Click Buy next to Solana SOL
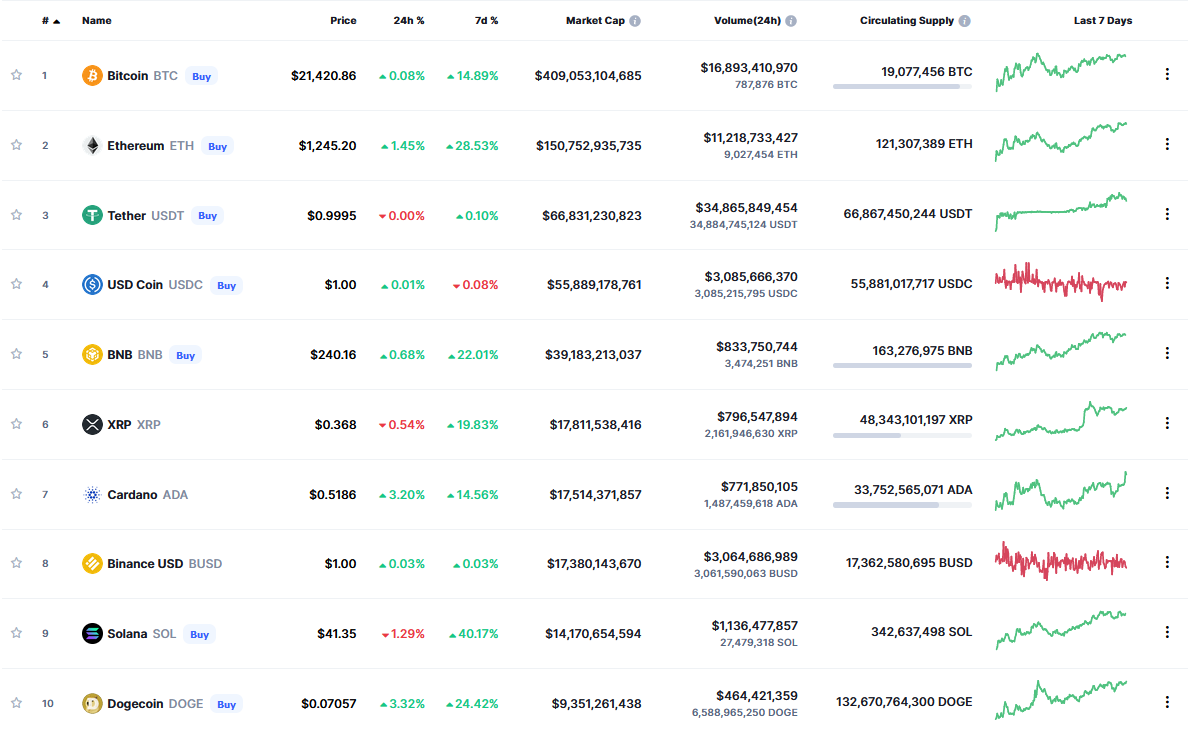This screenshot has width=1188, height=736. [199, 634]
